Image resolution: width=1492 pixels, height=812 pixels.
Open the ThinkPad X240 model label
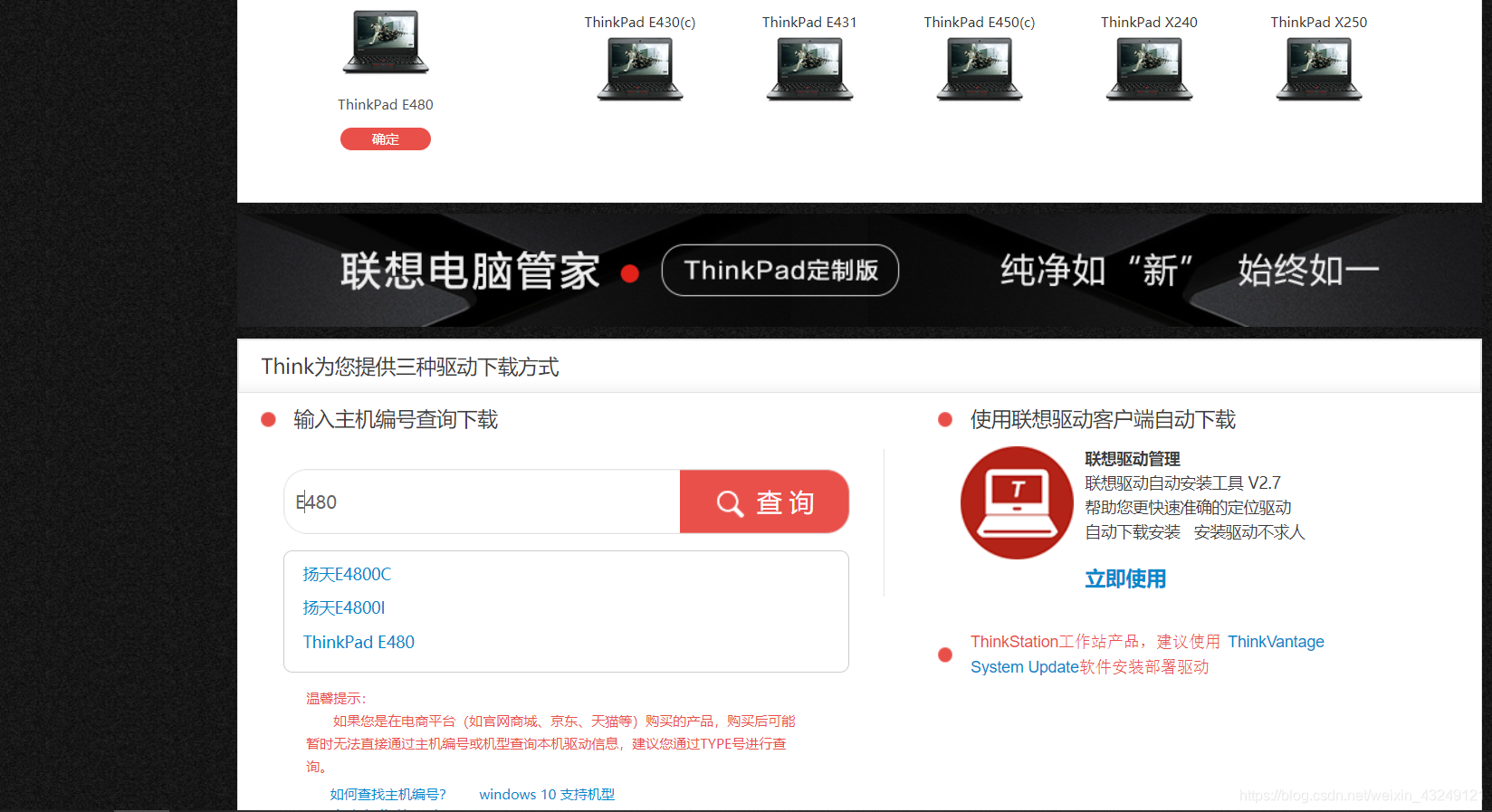[x=1149, y=22]
